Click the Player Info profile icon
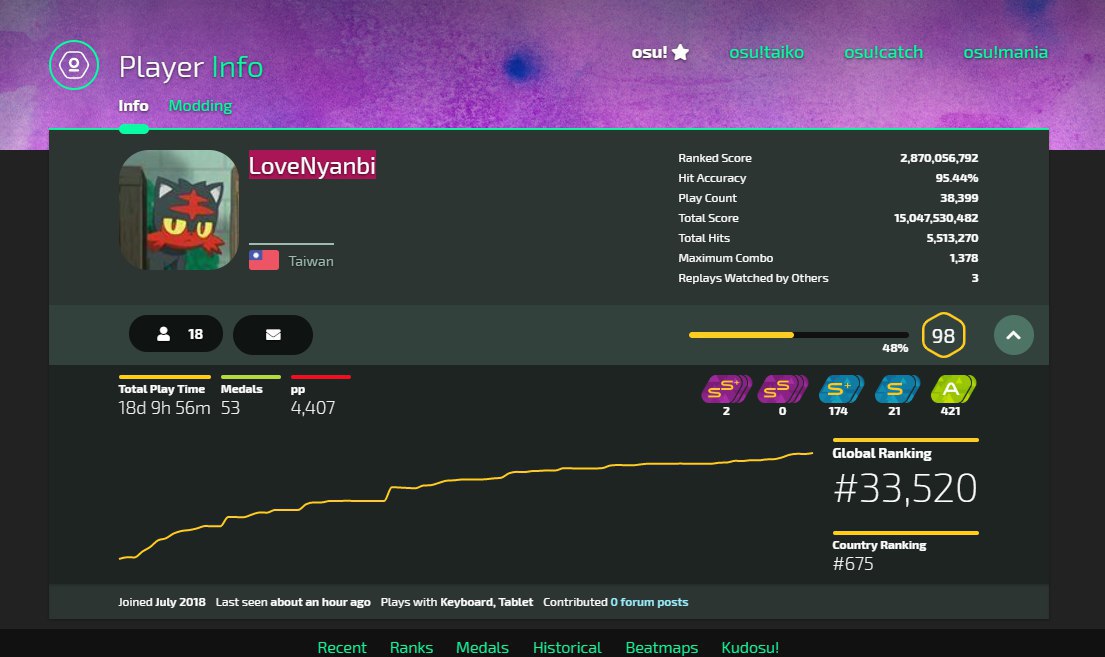The image size is (1105, 657). pyautogui.click(x=74, y=66)
